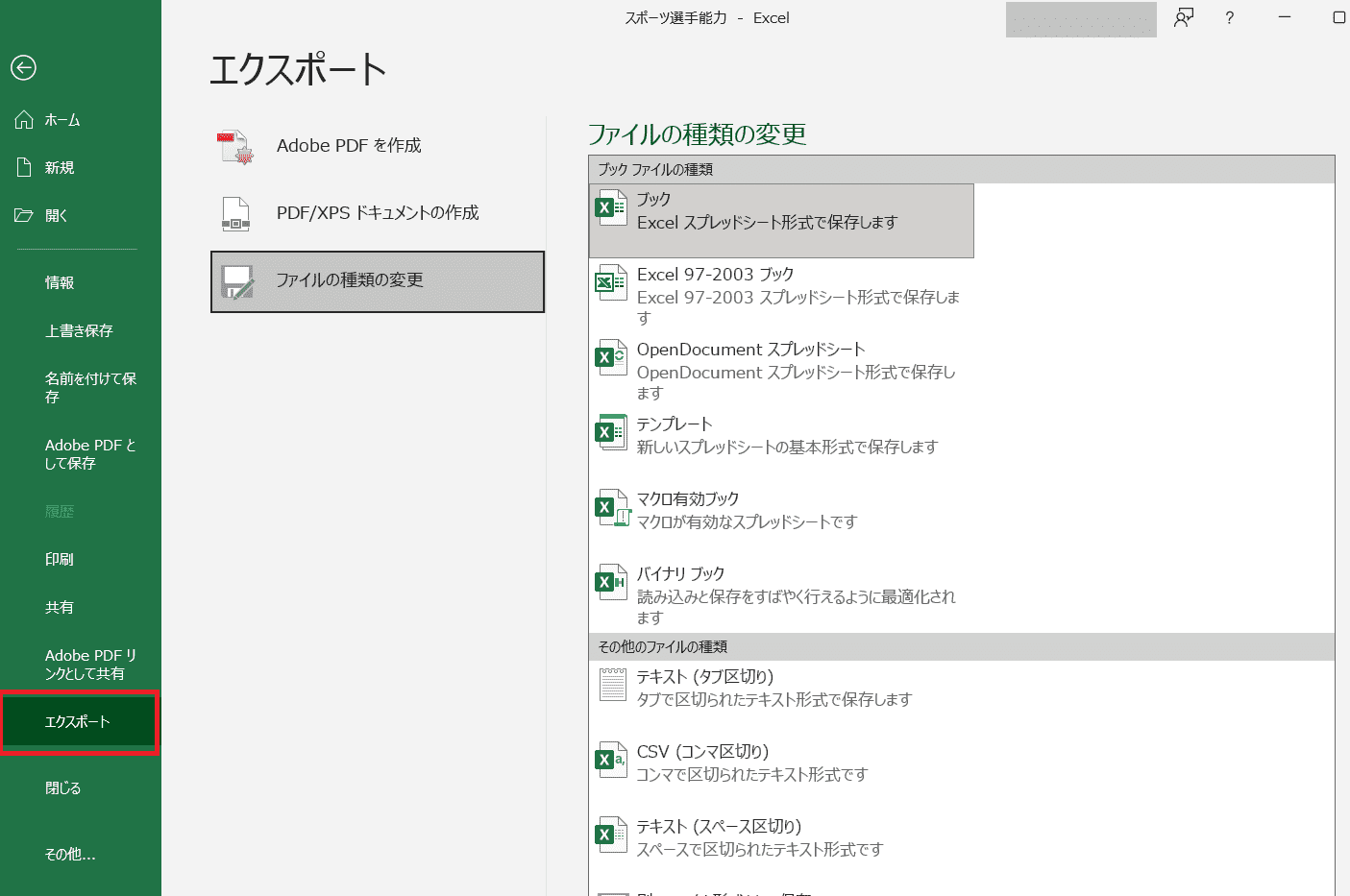This screenshot has height=896, width=1350.
Task: Open the 印刷 page
Action: [81, 559]
